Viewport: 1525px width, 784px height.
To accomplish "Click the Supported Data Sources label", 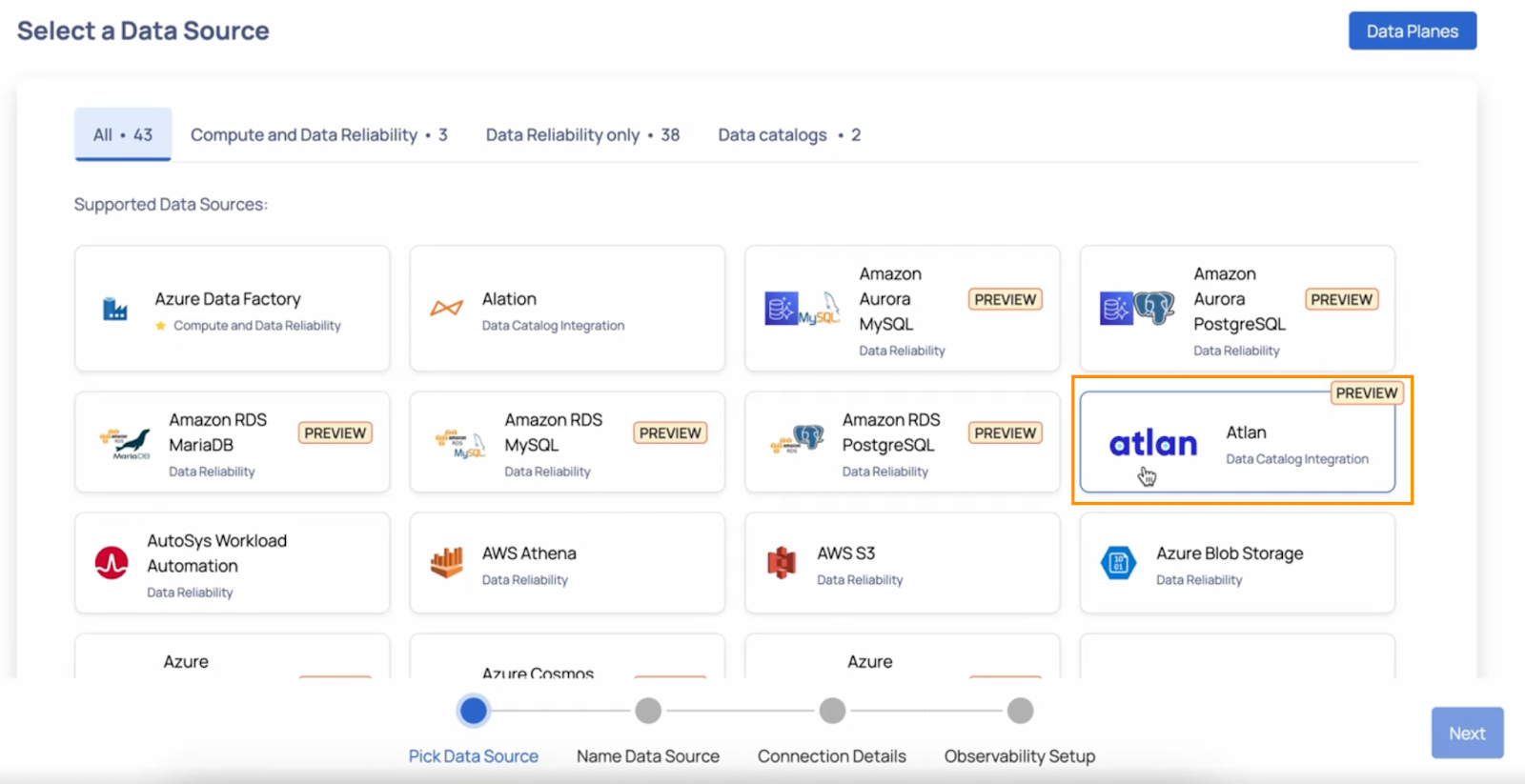I will coord(171,205).
